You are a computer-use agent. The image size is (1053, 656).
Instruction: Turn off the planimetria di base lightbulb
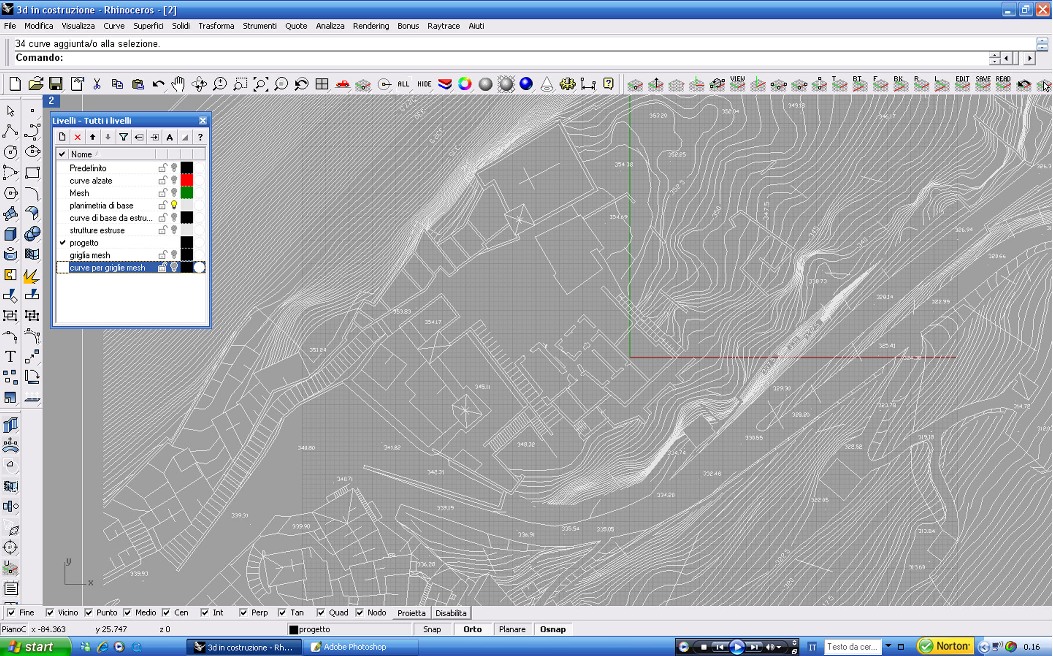(173, 205)
